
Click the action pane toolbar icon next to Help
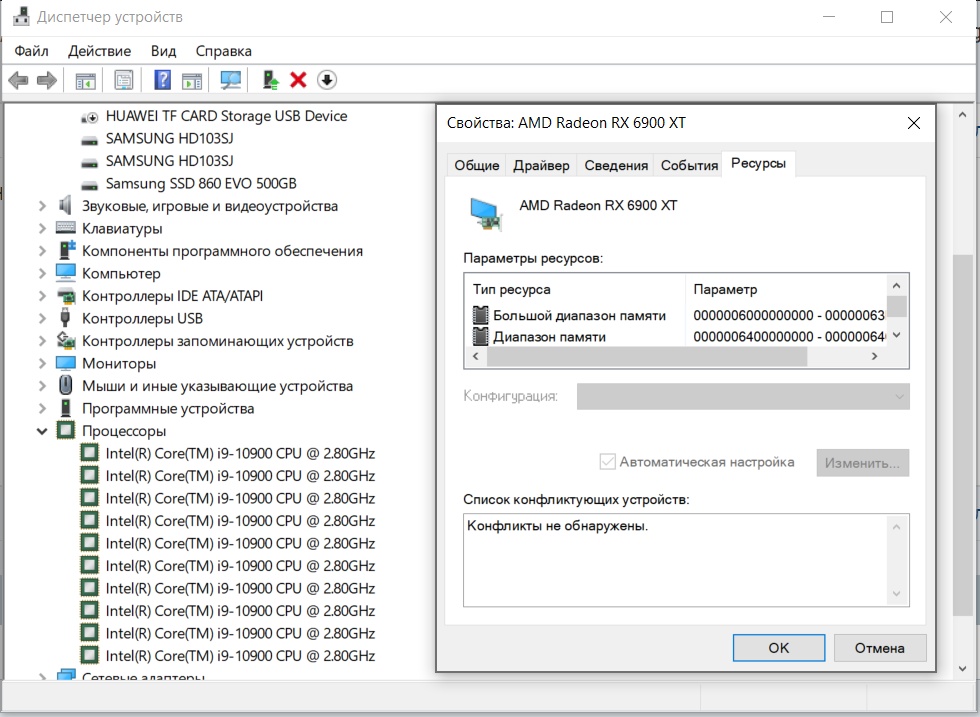tap(192, 80)
